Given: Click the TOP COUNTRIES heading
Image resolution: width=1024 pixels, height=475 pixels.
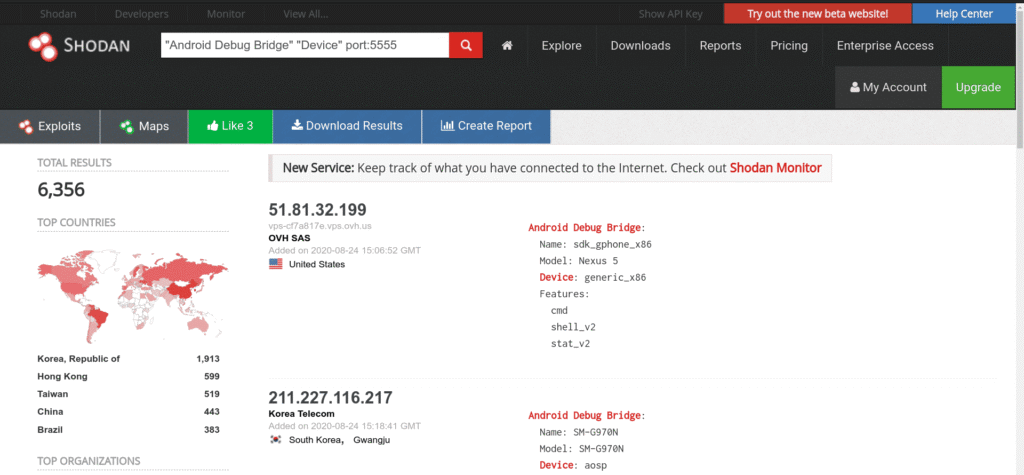Looking at the screenshot, I should [76, 222].
